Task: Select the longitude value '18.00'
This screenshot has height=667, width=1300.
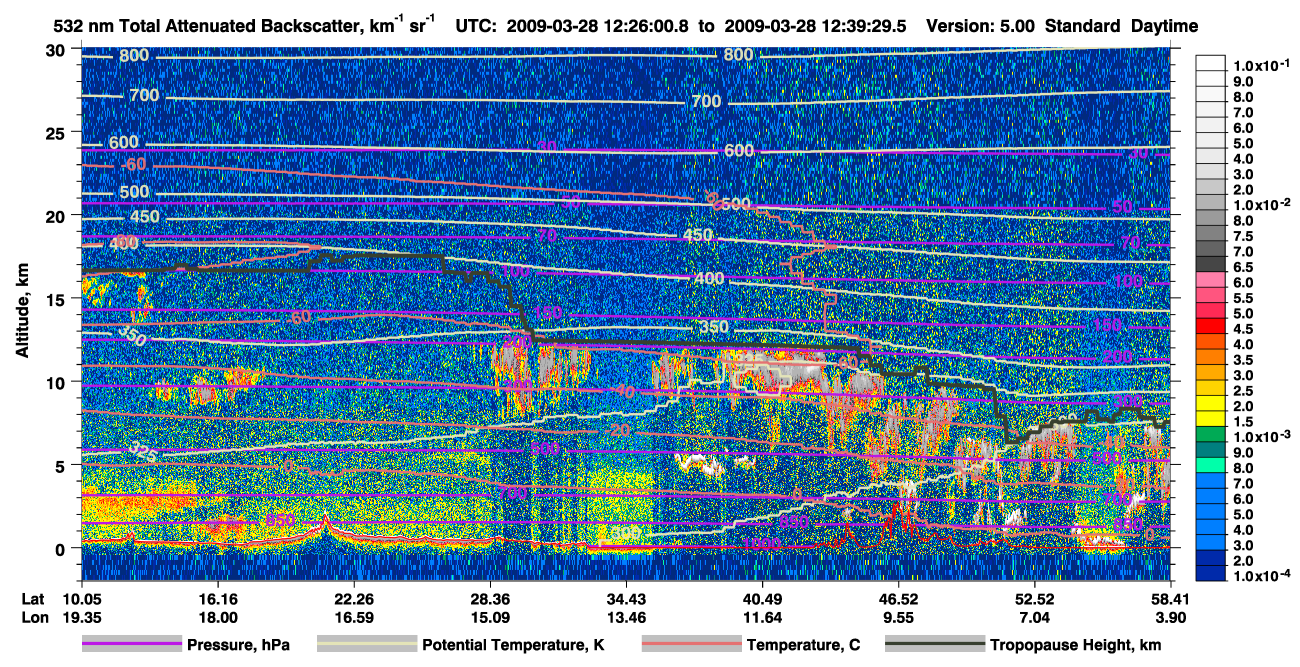Action: 216,618
